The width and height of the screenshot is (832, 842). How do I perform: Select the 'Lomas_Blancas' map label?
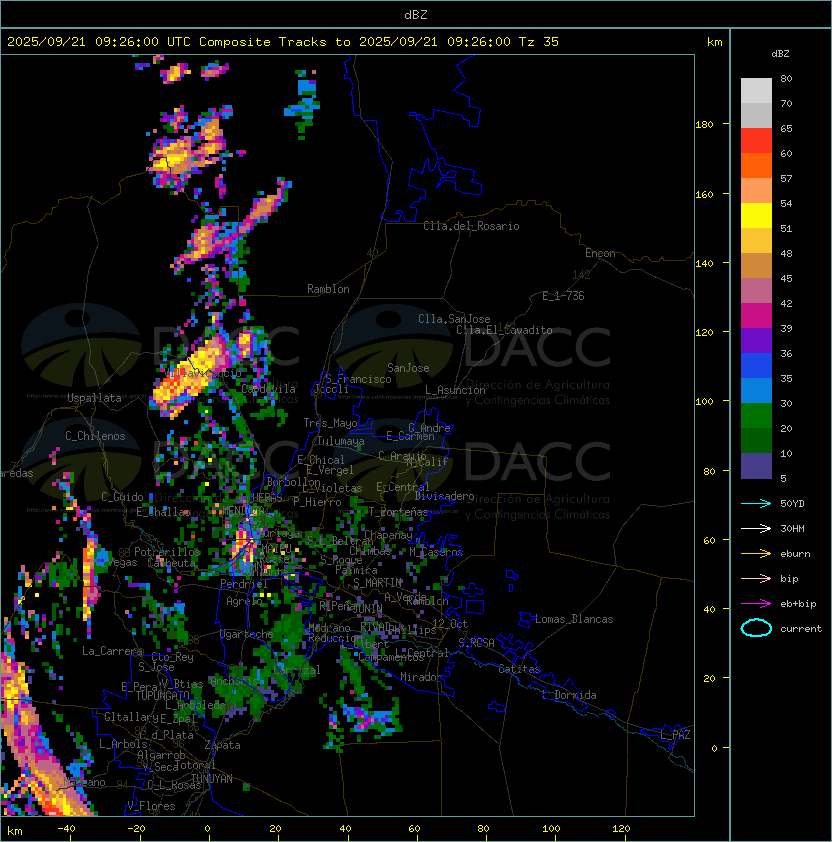(574, 619)
